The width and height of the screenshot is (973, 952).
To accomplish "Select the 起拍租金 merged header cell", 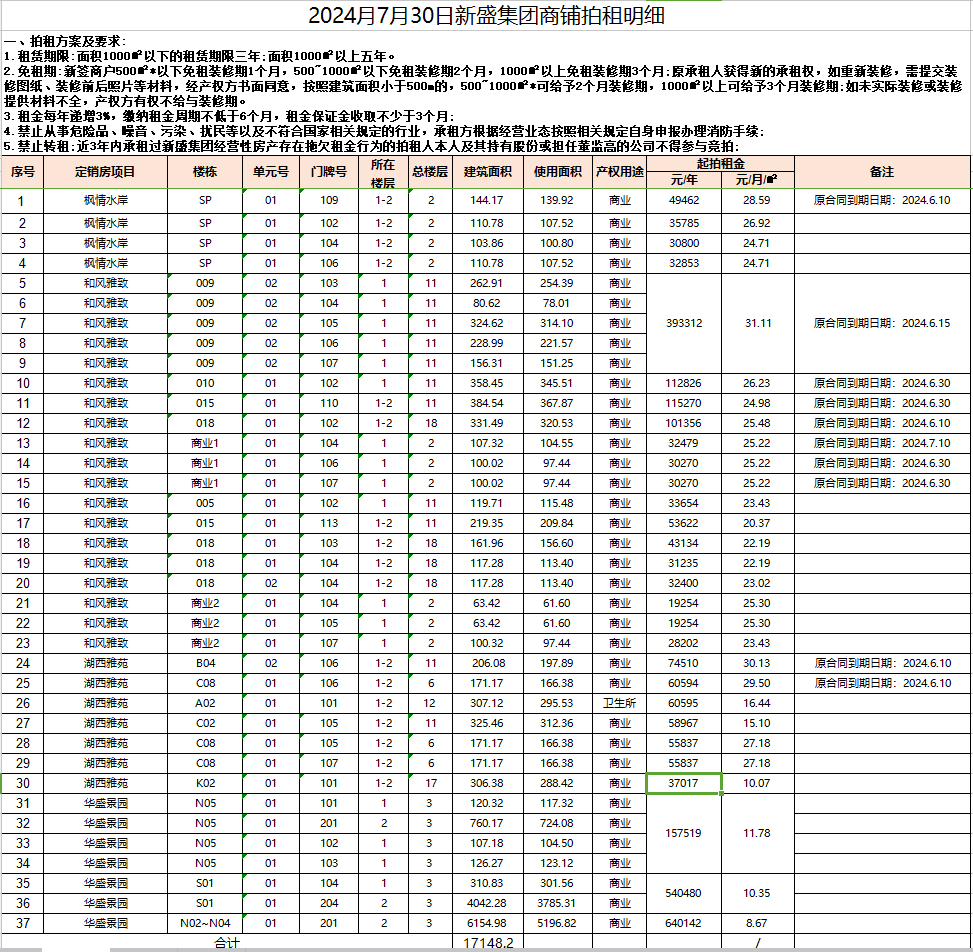I will pos(720,163).
